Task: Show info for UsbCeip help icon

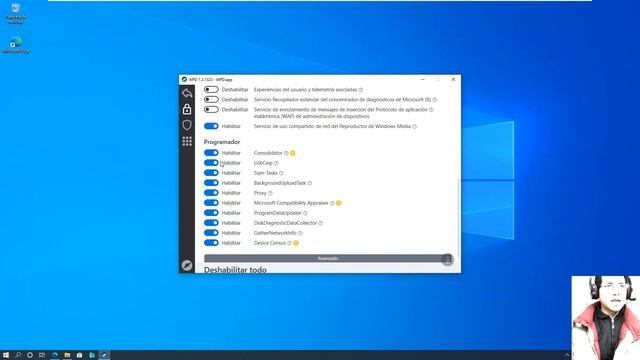Action: (276, 163)
